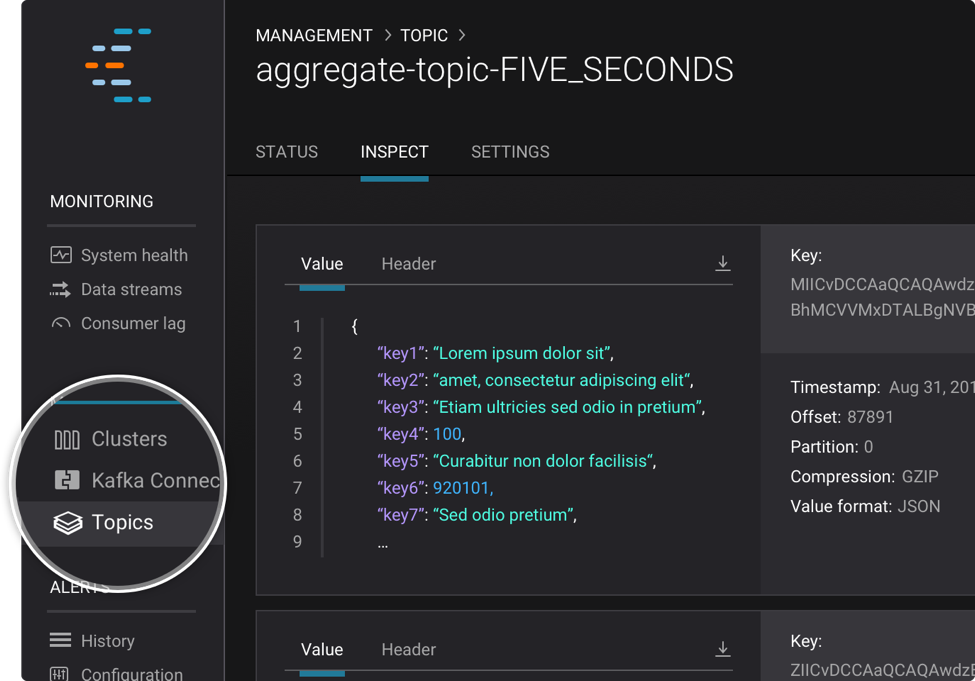The height and width of the screenshot is (681, 975).
Task: Switch to the SETTINGS tab
Action: coord(510,152)
